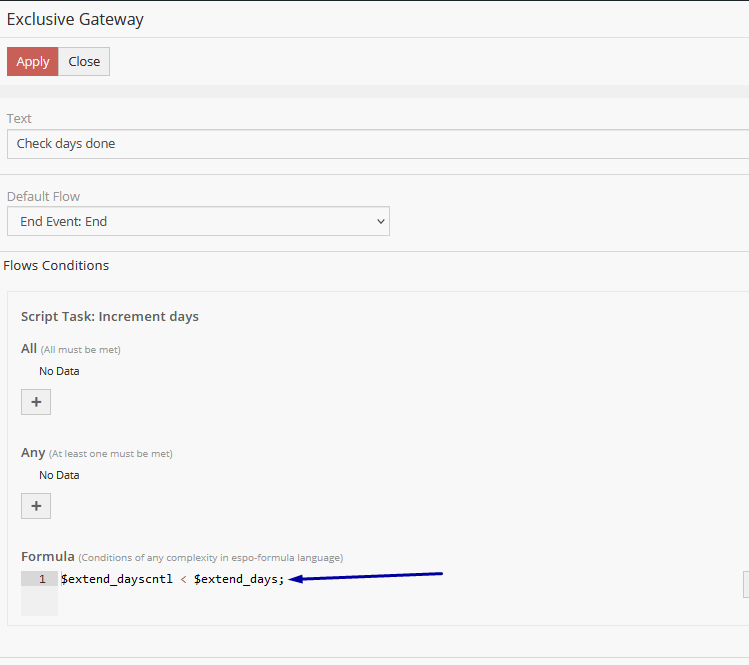Select line number 1 in formula gutter

tap(41, 580)
